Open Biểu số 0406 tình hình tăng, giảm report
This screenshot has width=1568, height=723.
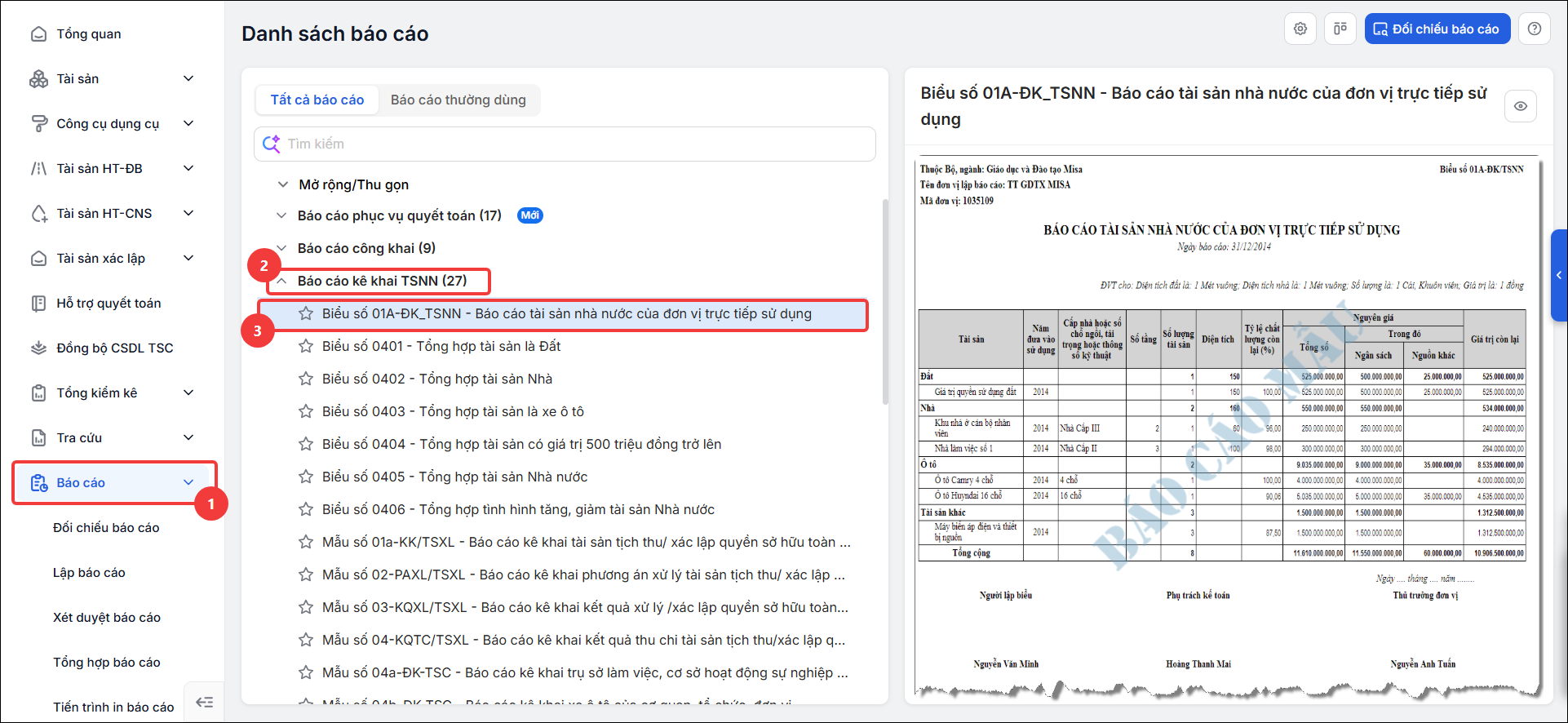tap(518, 509)
